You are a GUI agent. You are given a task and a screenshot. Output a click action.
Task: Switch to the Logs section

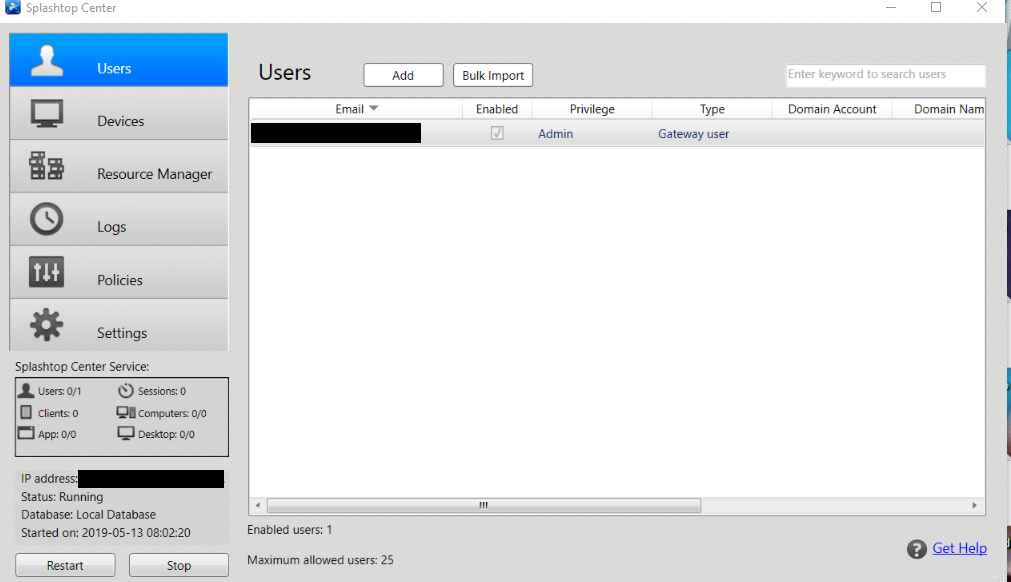[x=111, y=227]
